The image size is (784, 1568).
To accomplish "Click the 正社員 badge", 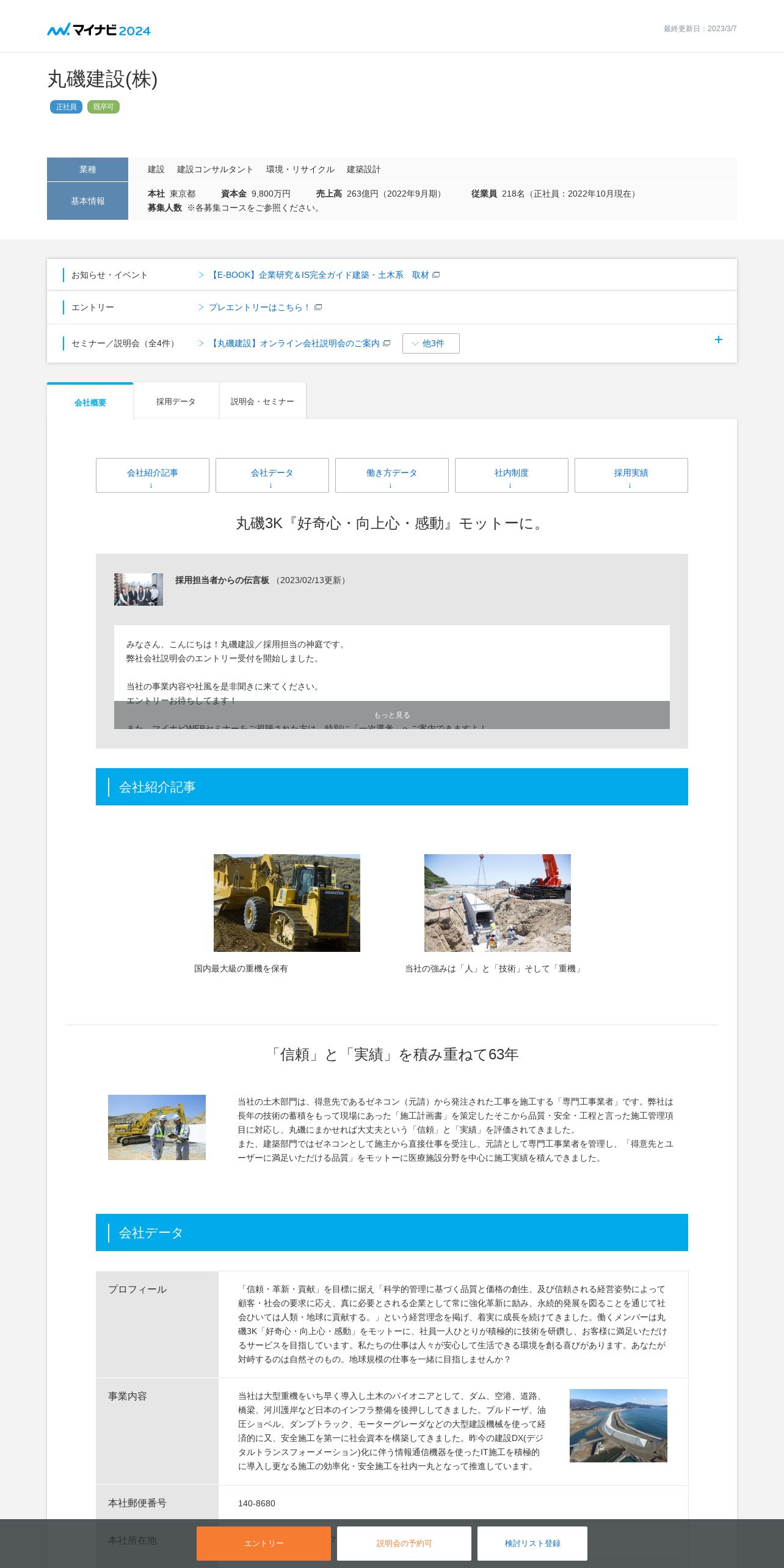I will (66, 107).
